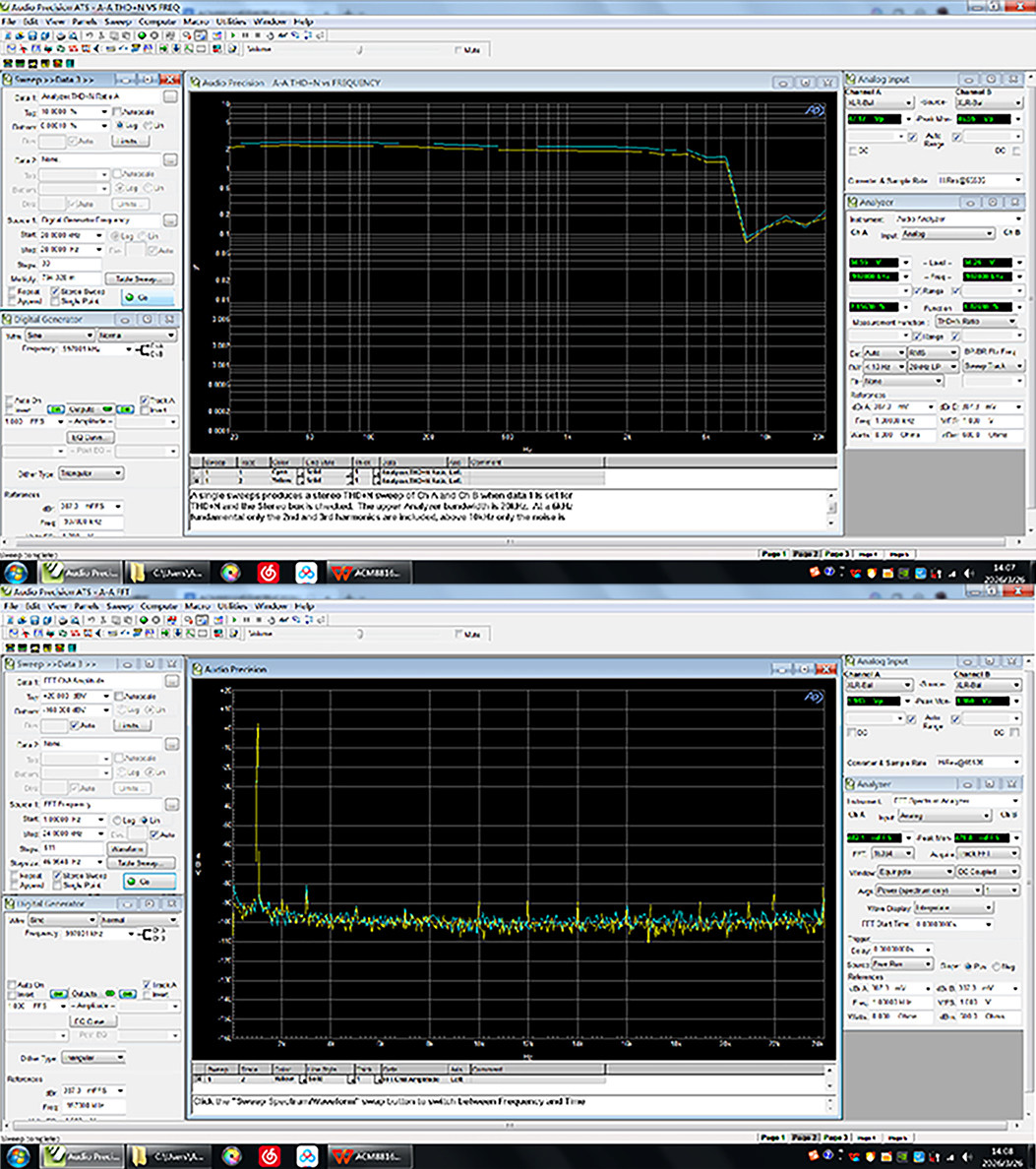Click Copy icon in THD+N window toolbar
Image resolution: width=1036 pixels, height=1169 pixels.
coord(113,35)
